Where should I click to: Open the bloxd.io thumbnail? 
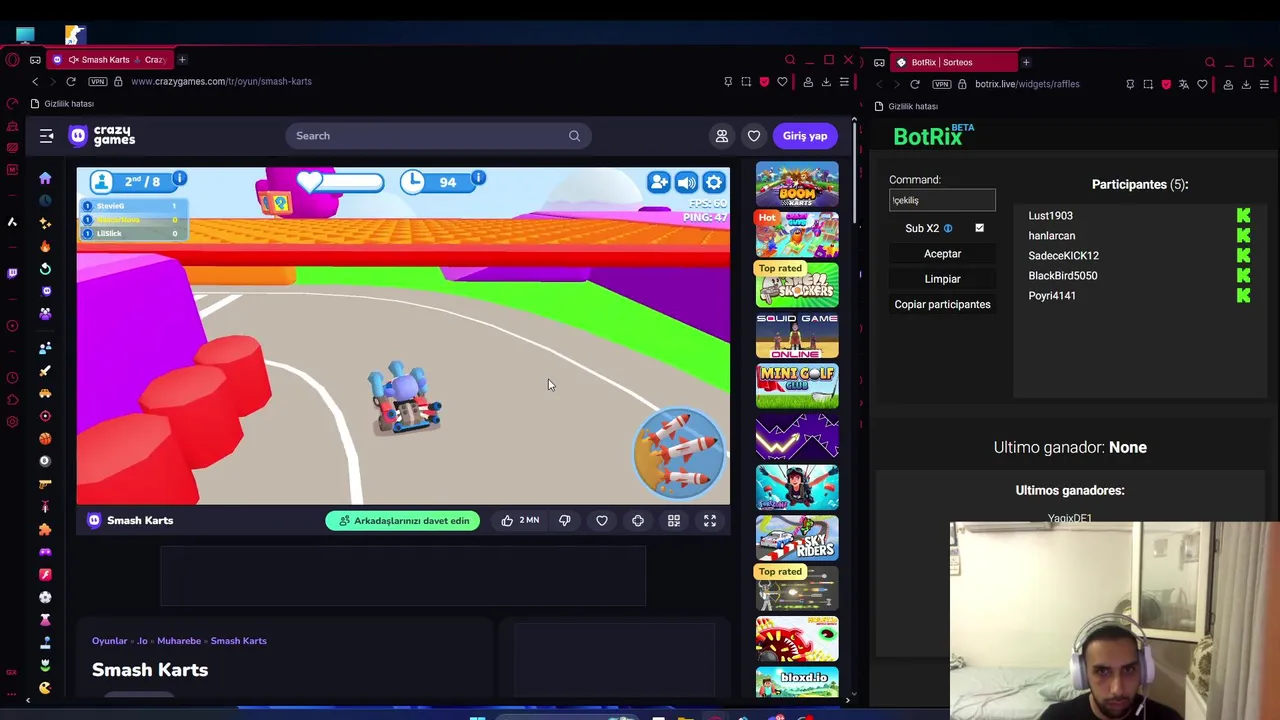797,682
